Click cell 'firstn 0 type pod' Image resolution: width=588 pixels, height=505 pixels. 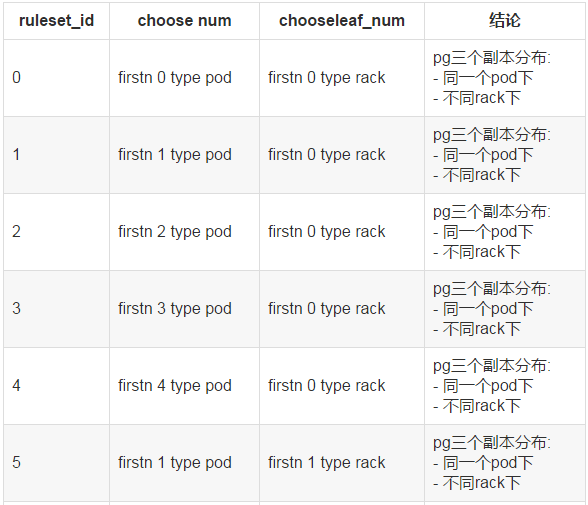184,78
